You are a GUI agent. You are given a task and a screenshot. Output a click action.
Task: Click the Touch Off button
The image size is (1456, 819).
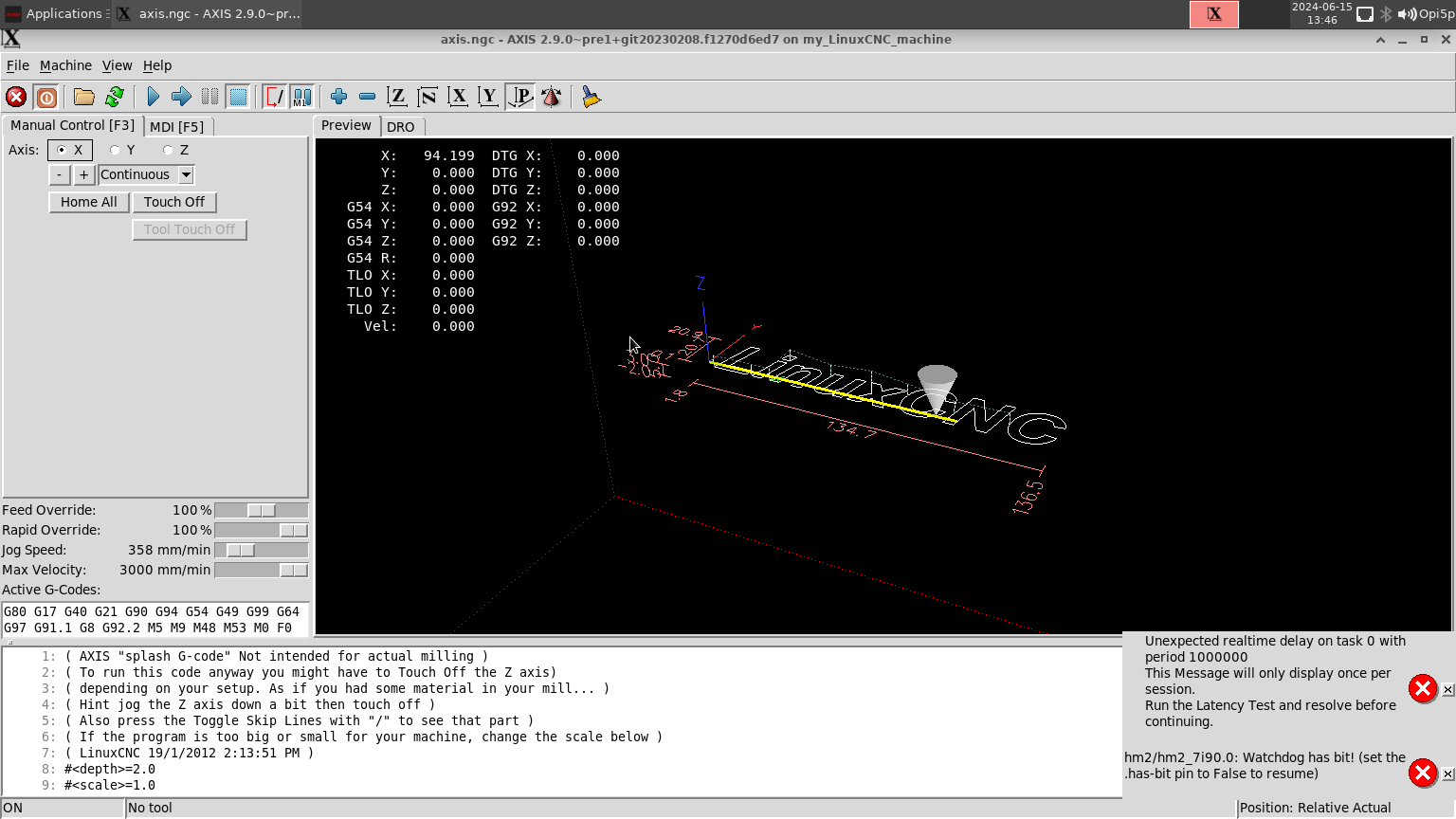click(x=174, y=202)
